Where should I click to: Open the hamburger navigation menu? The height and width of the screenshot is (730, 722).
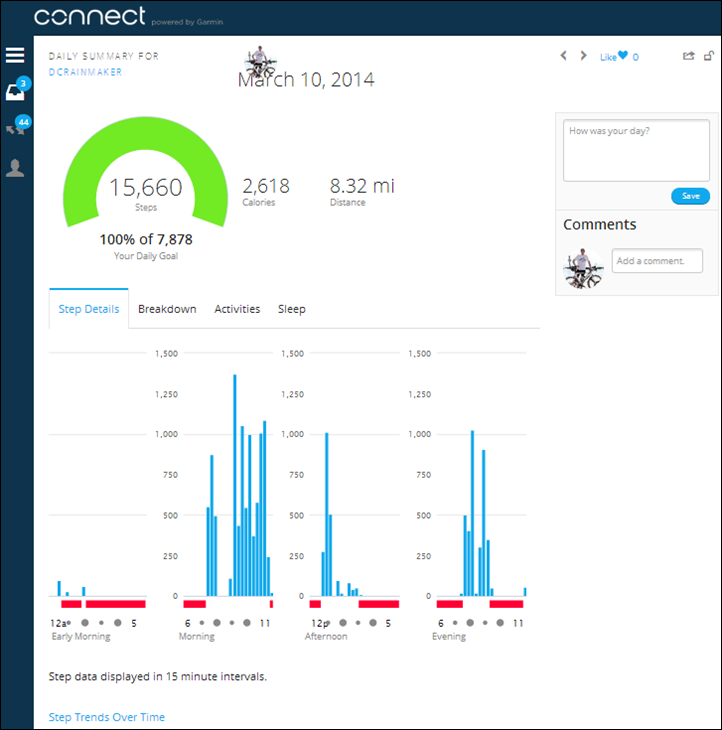click(x=15, y=55)
